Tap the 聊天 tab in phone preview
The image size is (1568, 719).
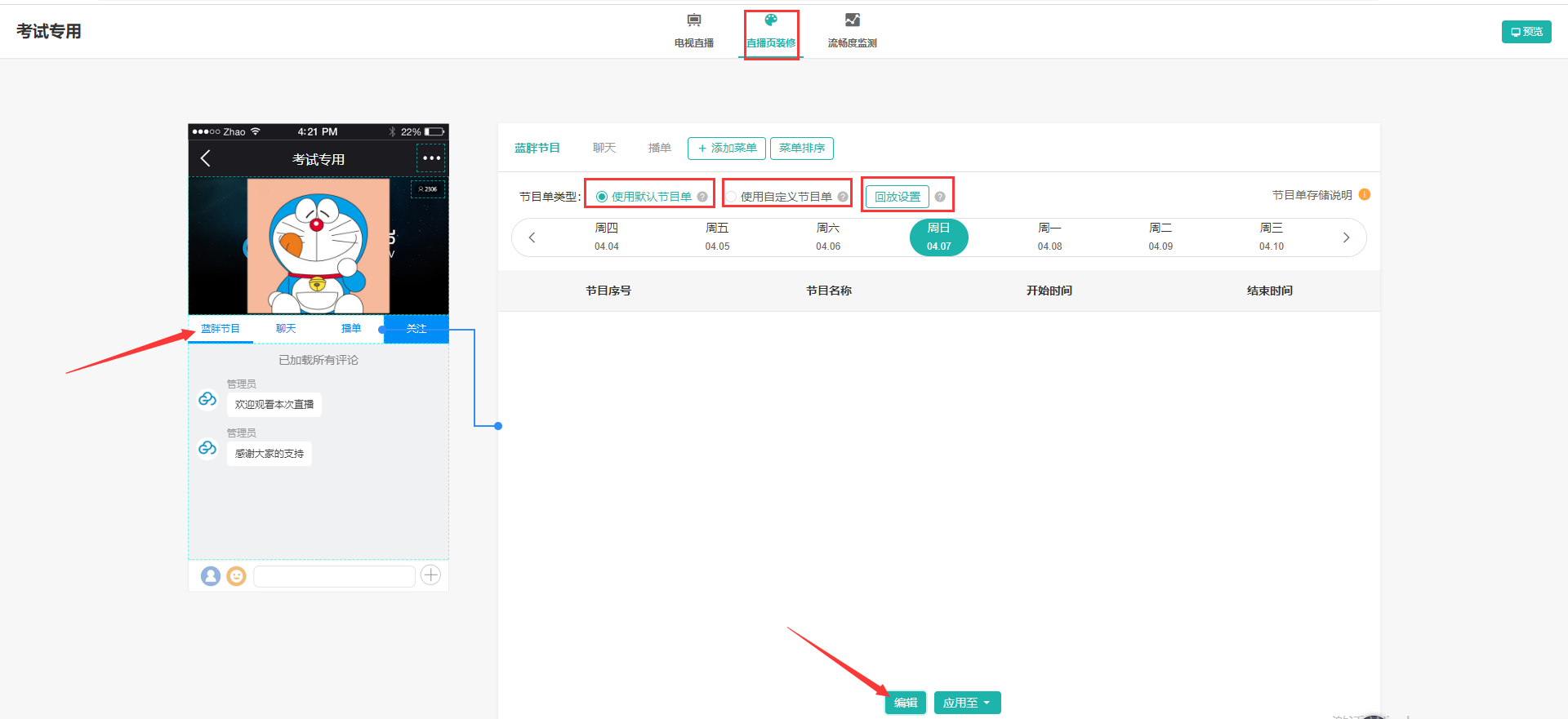click(x=286, y=329)
